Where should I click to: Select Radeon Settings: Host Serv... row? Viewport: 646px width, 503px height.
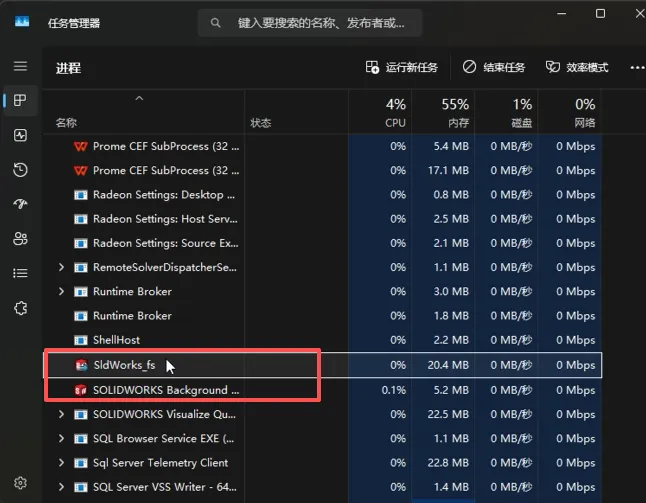coord(323,219)
